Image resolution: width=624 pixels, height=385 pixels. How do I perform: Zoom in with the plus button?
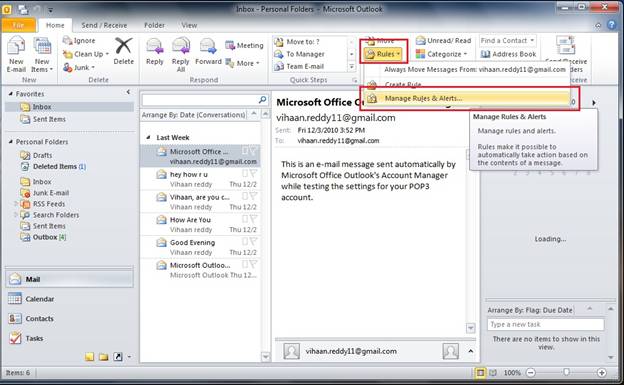click(x=602, y=373)
